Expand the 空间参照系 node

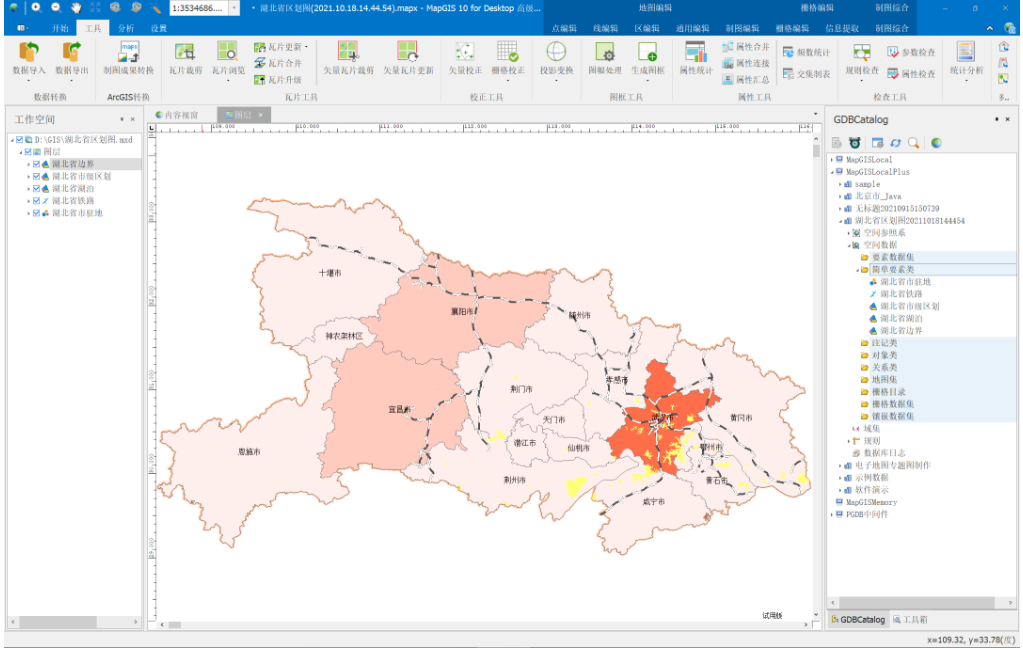[x=848, y=233]
